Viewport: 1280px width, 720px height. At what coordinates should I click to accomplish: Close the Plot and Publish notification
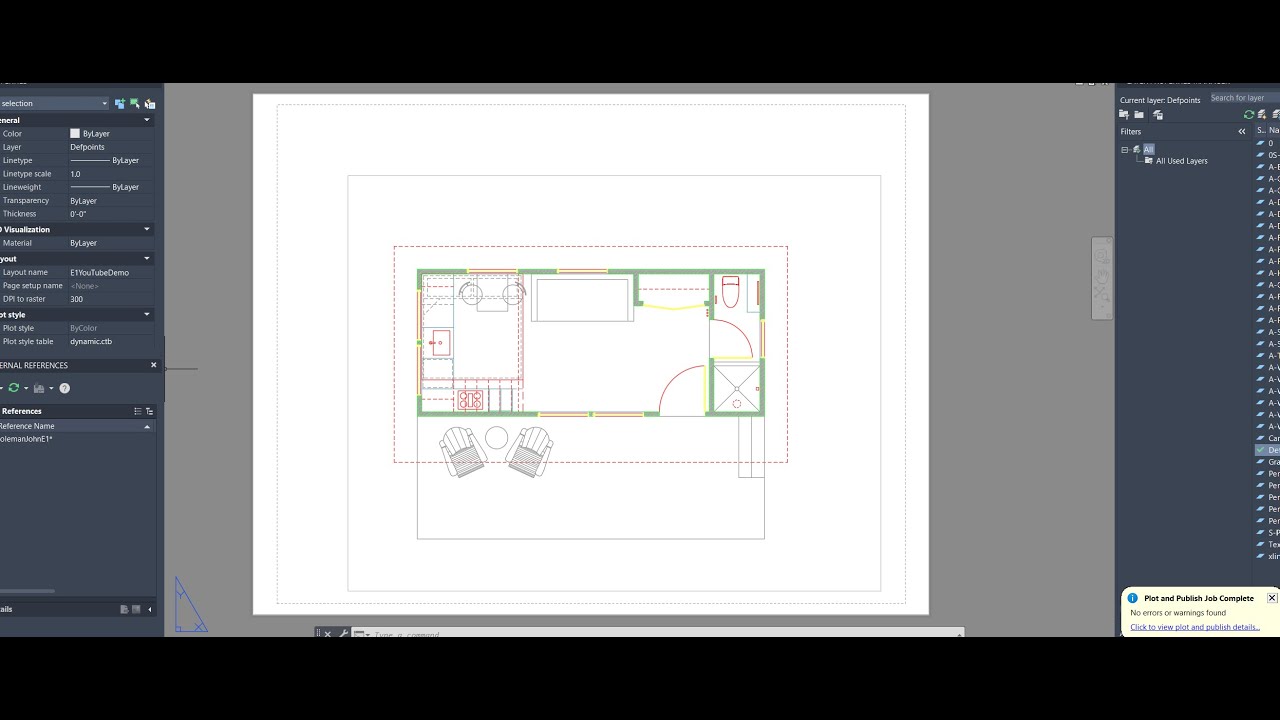1272,598
